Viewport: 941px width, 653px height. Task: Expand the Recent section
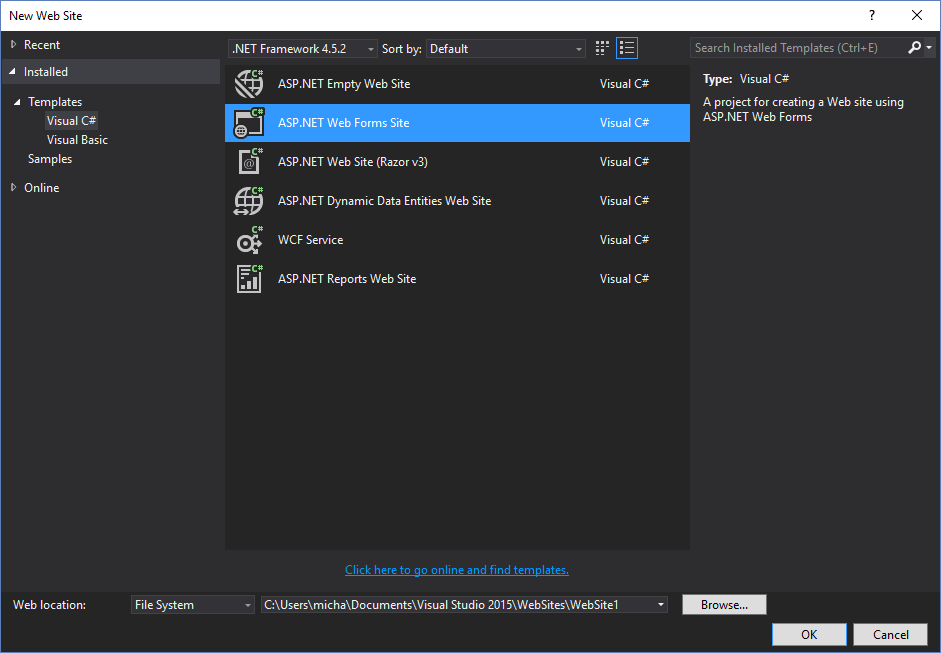pyautogui.click(x=13, y=44)
